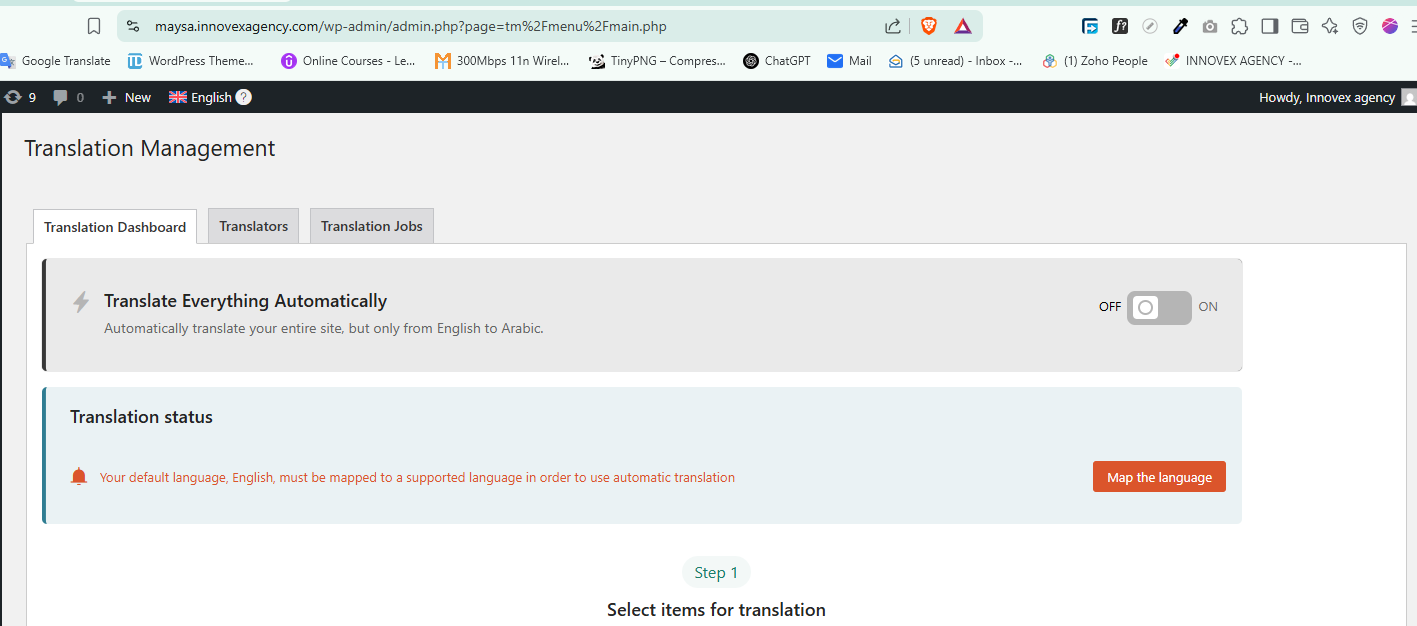1417x626 pixels.
Task: Open the New content admin menu
Action: click(126, 97)
